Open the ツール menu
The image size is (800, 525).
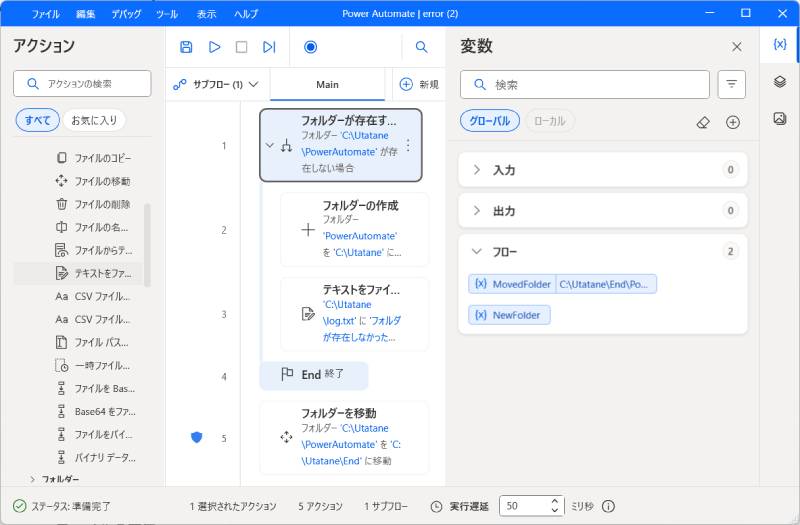(x=167, y=14)
